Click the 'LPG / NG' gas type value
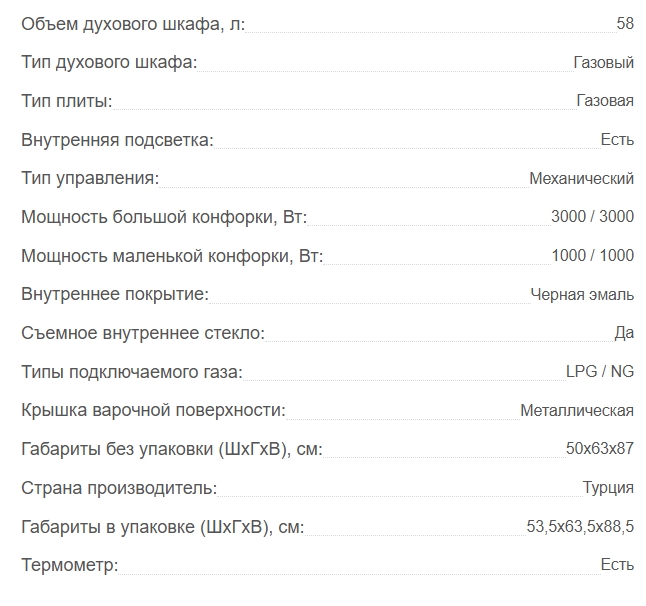 600,372
